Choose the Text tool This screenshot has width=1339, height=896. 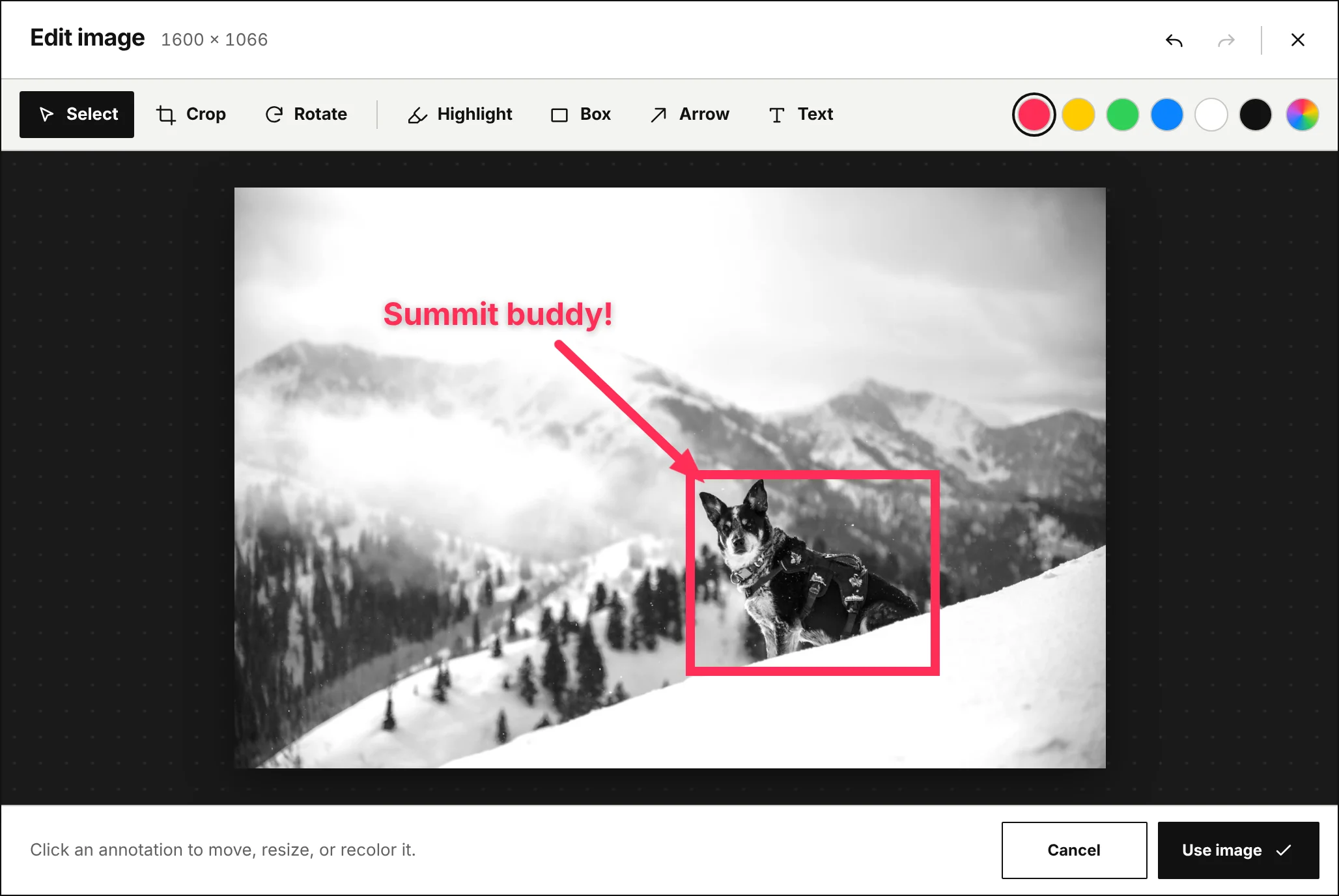pyautogui.click(x=801, y=115)
